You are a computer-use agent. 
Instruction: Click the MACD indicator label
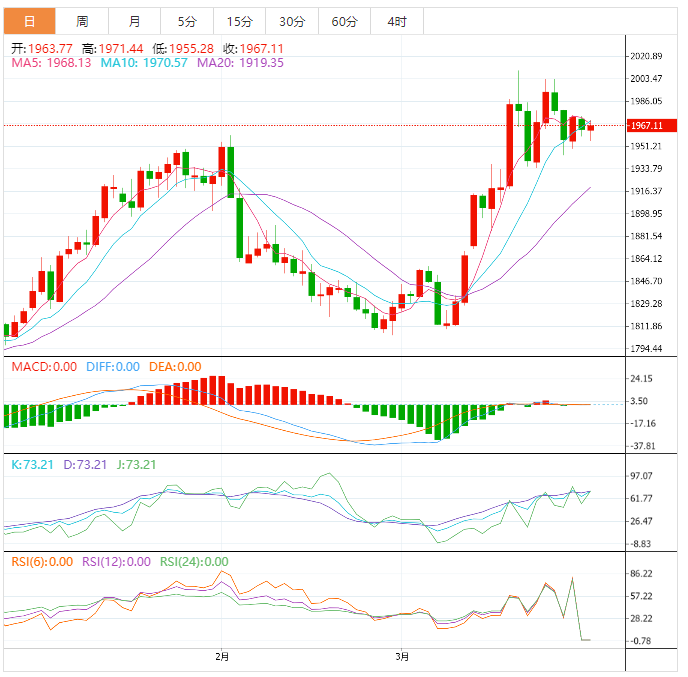coord(43,367)
